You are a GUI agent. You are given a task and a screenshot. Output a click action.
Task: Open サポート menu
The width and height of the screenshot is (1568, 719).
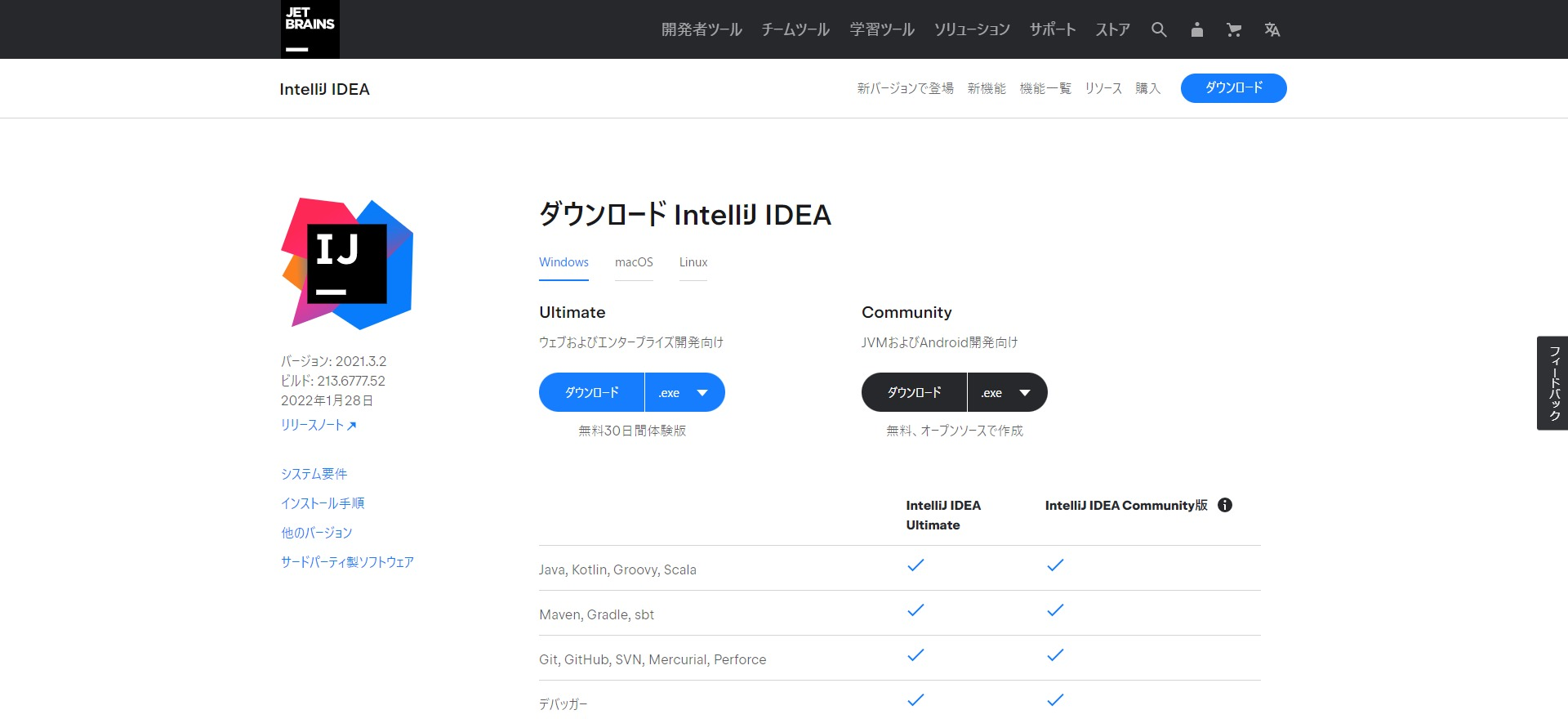[x=1053, y=29]
